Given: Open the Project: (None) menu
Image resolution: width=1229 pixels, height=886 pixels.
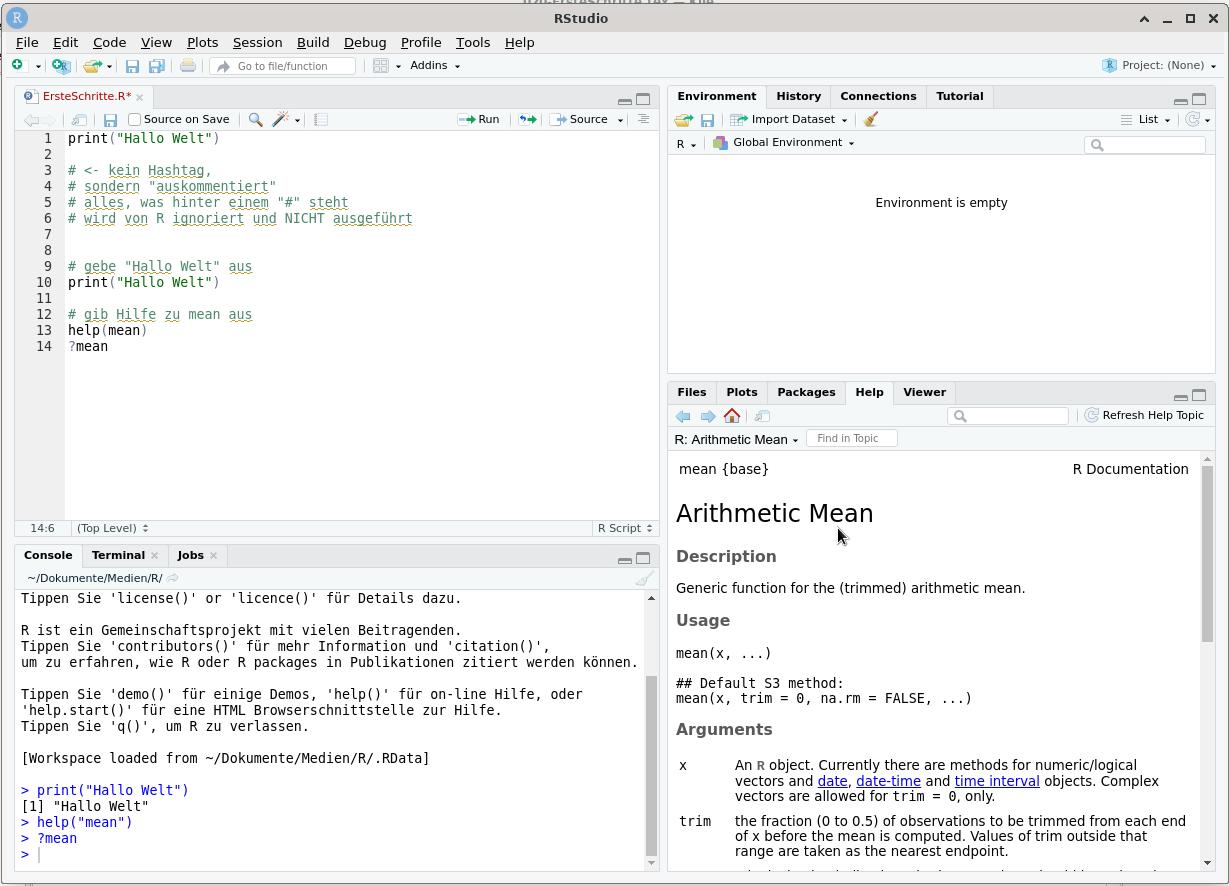Looking at the screenshot, I should (1159, 66).
